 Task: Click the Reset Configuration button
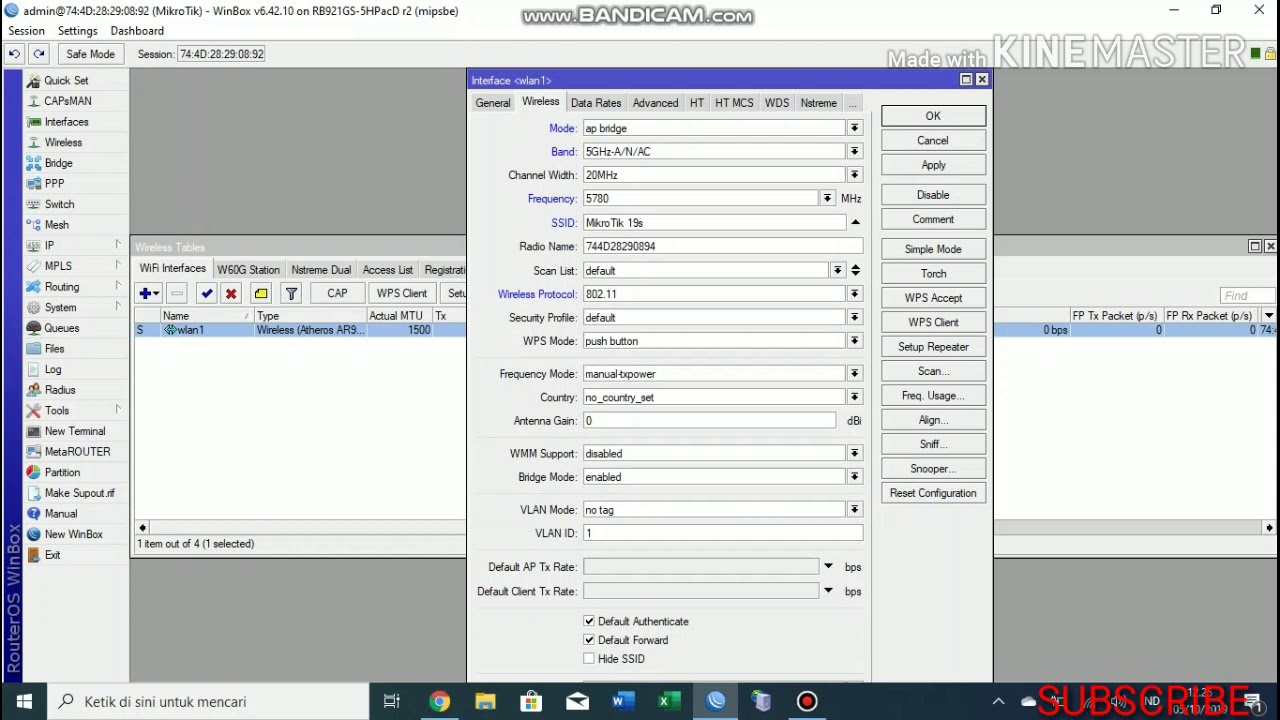(x=933, y=493)
